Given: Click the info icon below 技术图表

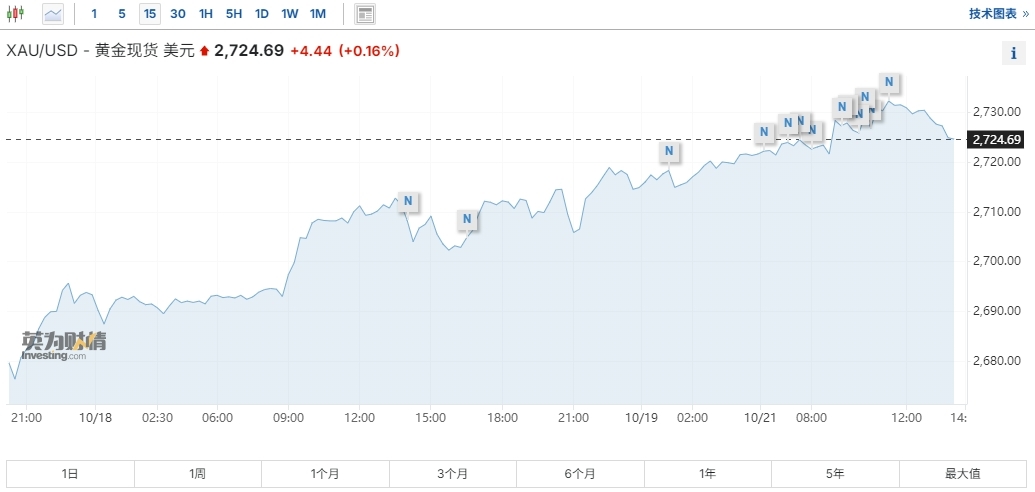Looking at the screenshot, I should click(x=1011, y=54).
